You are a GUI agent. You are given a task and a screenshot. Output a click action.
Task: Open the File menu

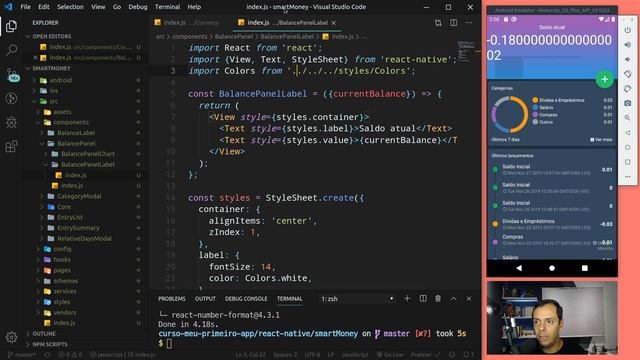pos(25,7)
